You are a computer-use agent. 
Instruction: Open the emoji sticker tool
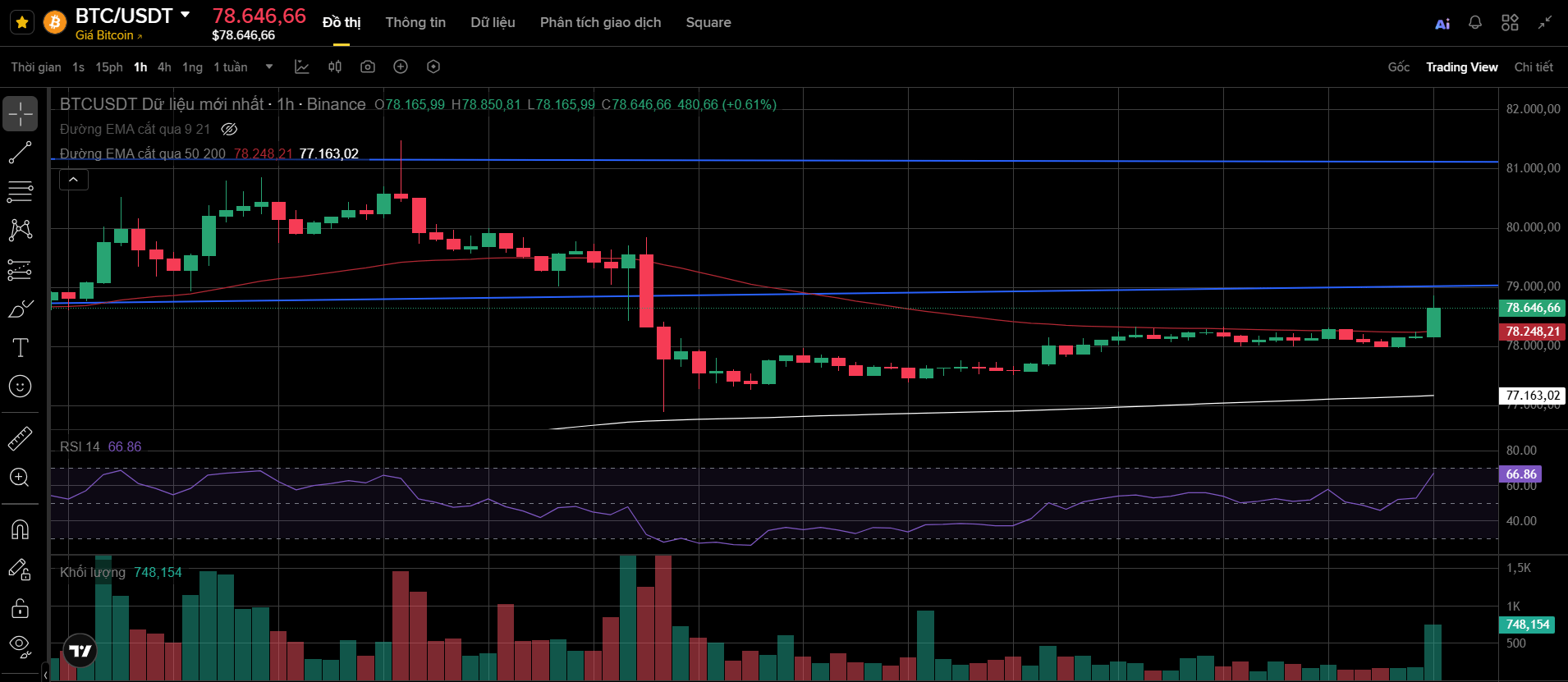21,387
